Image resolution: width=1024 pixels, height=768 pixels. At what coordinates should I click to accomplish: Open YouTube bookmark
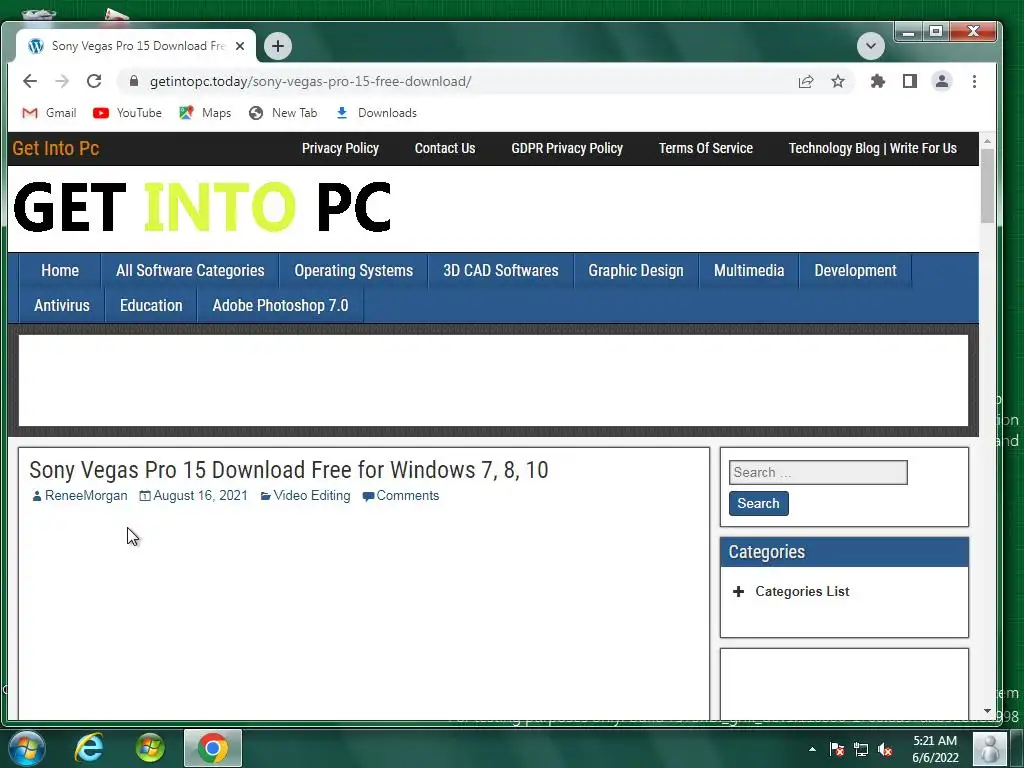click(127, 113)
